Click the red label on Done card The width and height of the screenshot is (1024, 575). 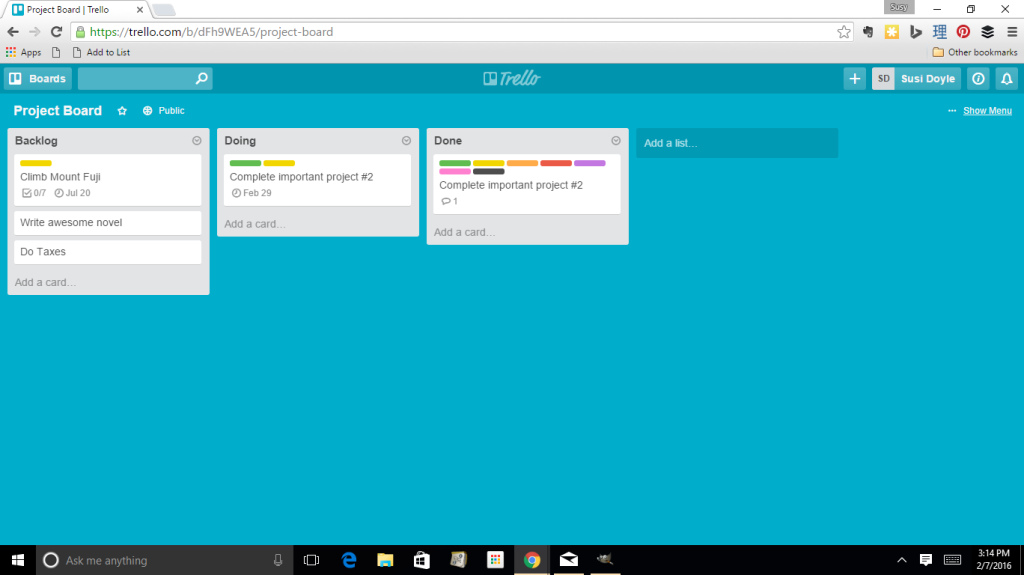pyautogui.click(x=556, y=163)
